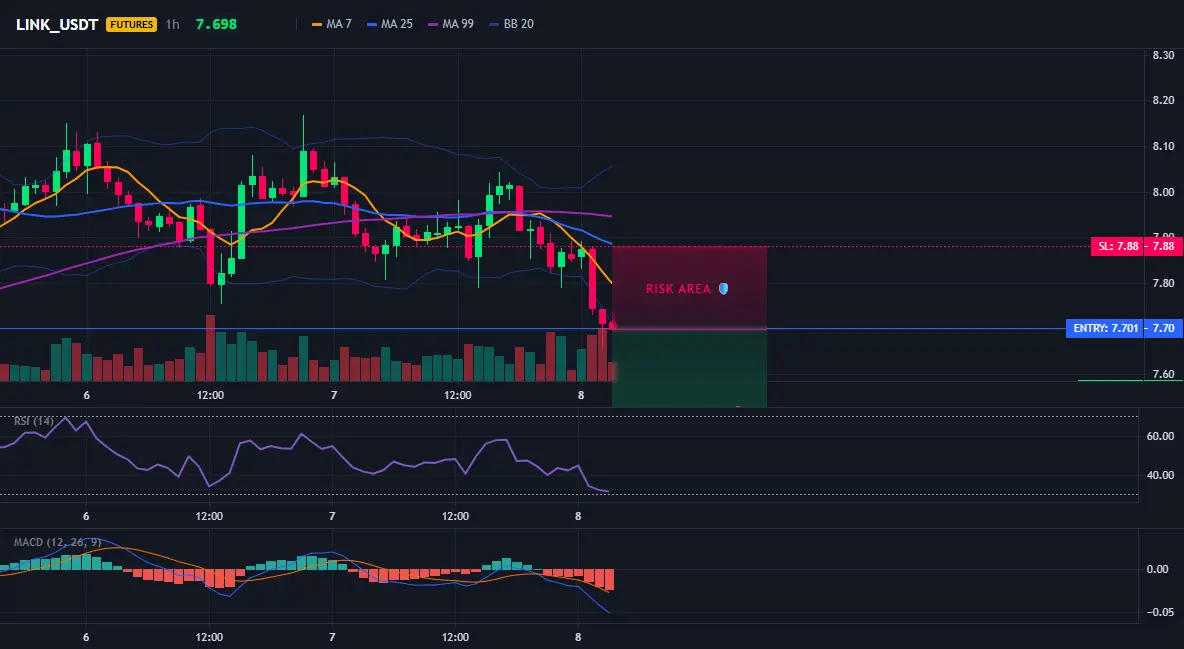Click the 60.00 RSI axis label
The image size is (1184, 649).
point(1160,436)
